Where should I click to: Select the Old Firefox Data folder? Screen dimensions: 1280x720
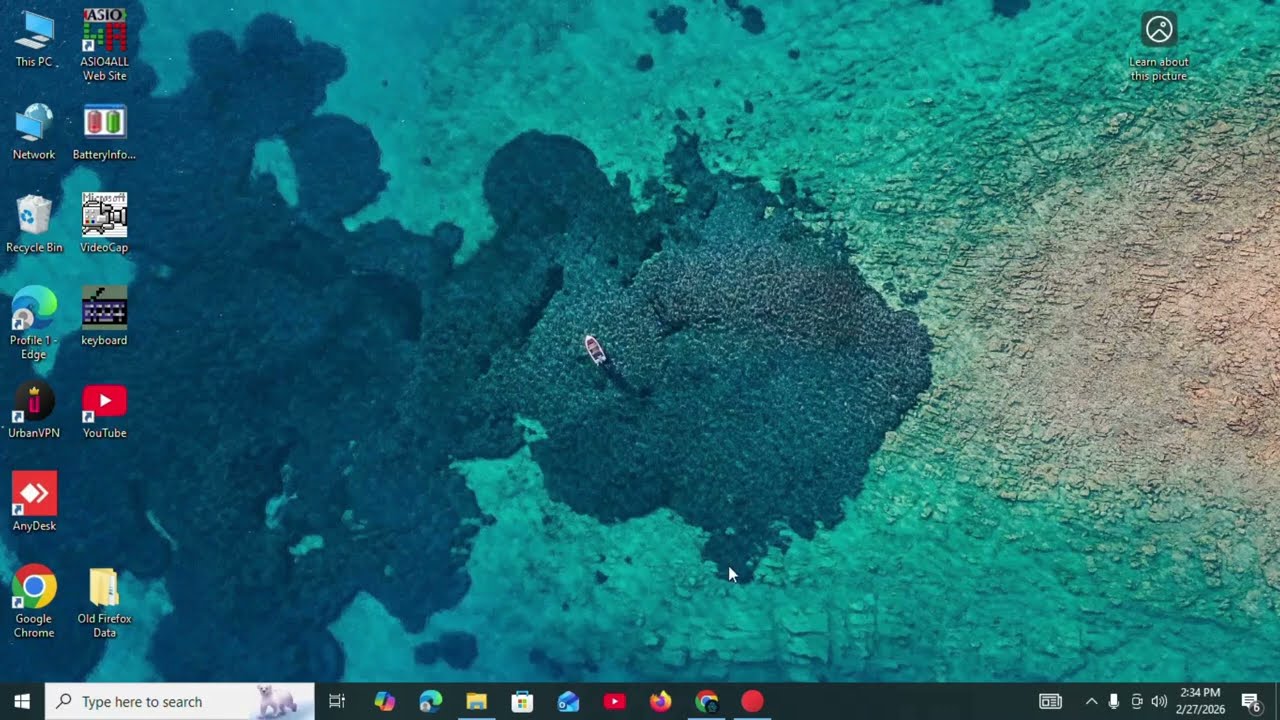(x=105, y=602)
